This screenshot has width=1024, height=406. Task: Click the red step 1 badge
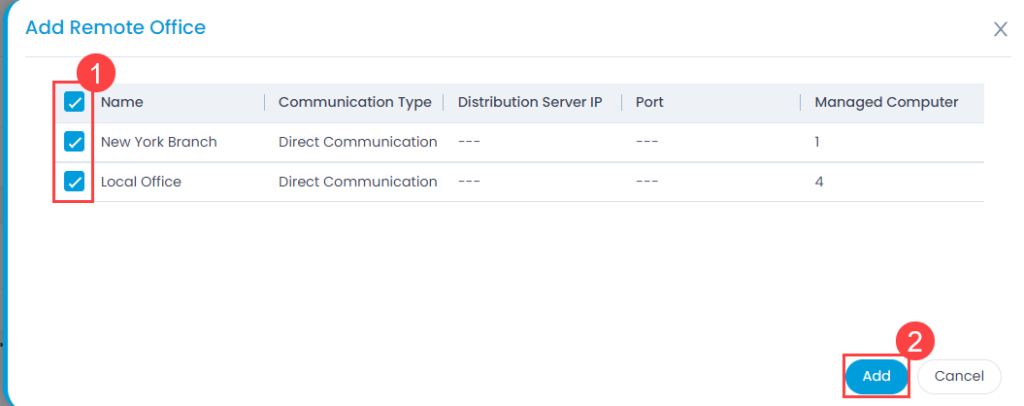(x=96, y=74)
